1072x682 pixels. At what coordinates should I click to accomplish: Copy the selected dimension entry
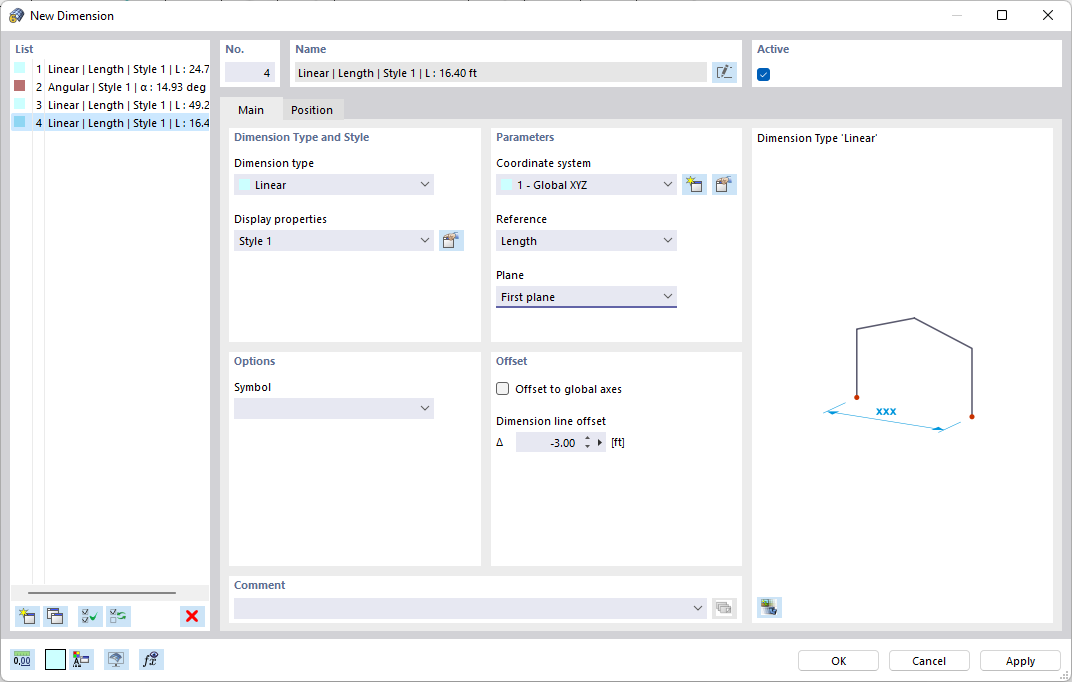click(x=56, y=616)
